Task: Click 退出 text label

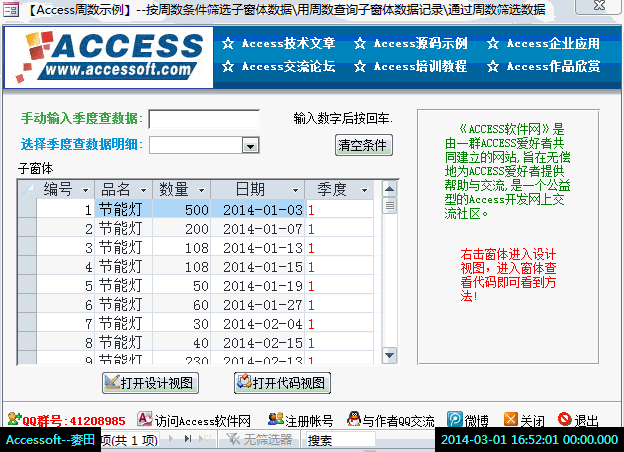Action: click(x=586, y=421)
